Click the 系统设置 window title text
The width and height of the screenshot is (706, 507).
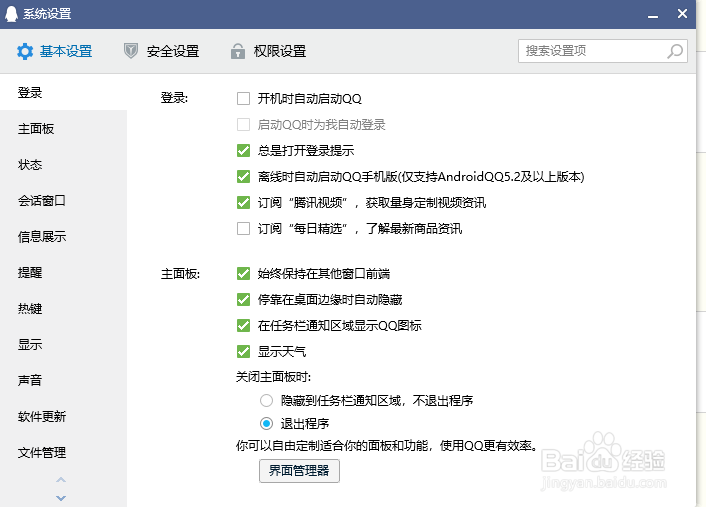coord(47,14)
